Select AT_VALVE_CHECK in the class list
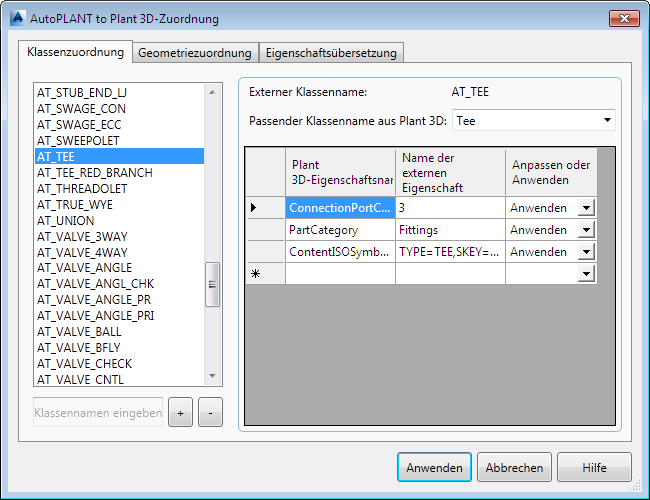The image size is (650, 500). tap(119, 364)
